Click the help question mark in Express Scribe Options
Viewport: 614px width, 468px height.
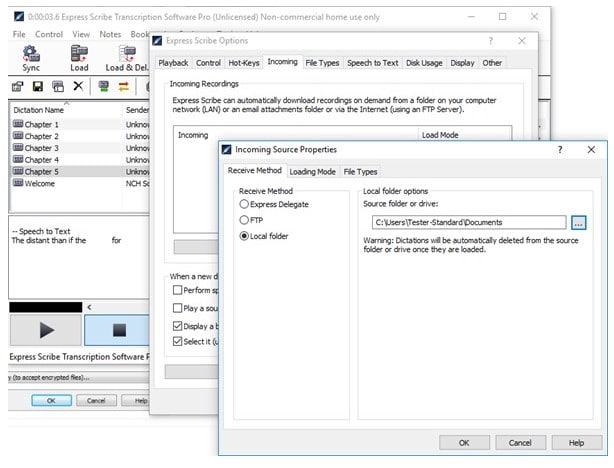(491, 41)
